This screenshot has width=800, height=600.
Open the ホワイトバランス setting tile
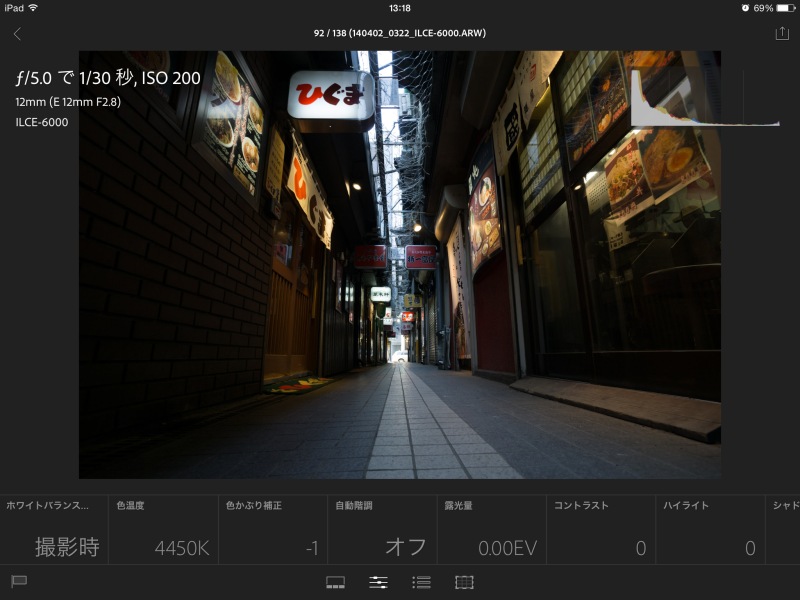[x=54, y=530]
